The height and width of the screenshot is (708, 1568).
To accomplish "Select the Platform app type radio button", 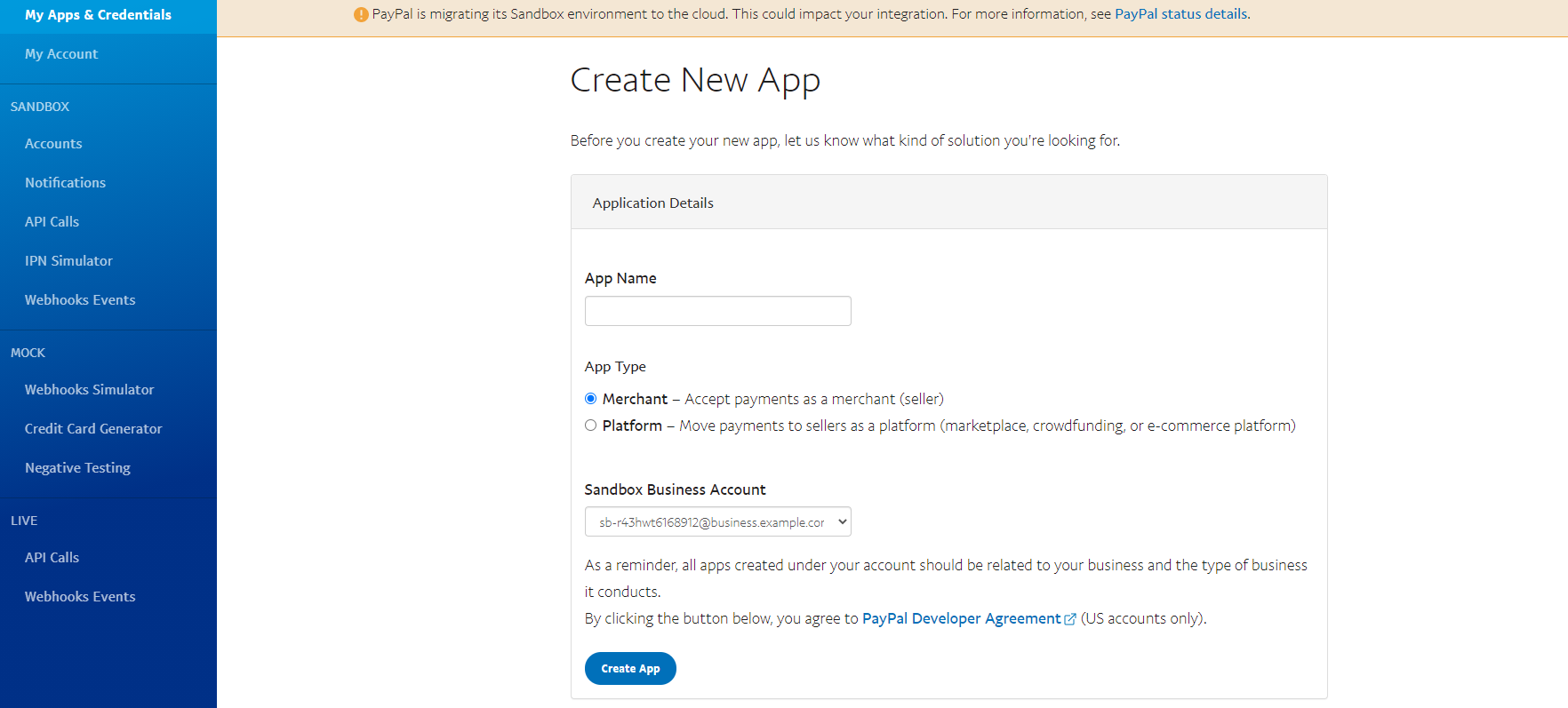I will pos(590,426).
